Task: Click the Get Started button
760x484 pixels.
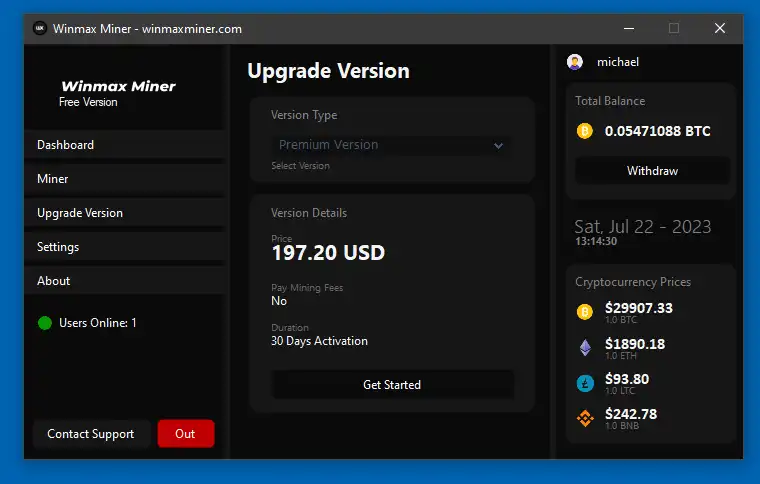Action: (392, 385)
